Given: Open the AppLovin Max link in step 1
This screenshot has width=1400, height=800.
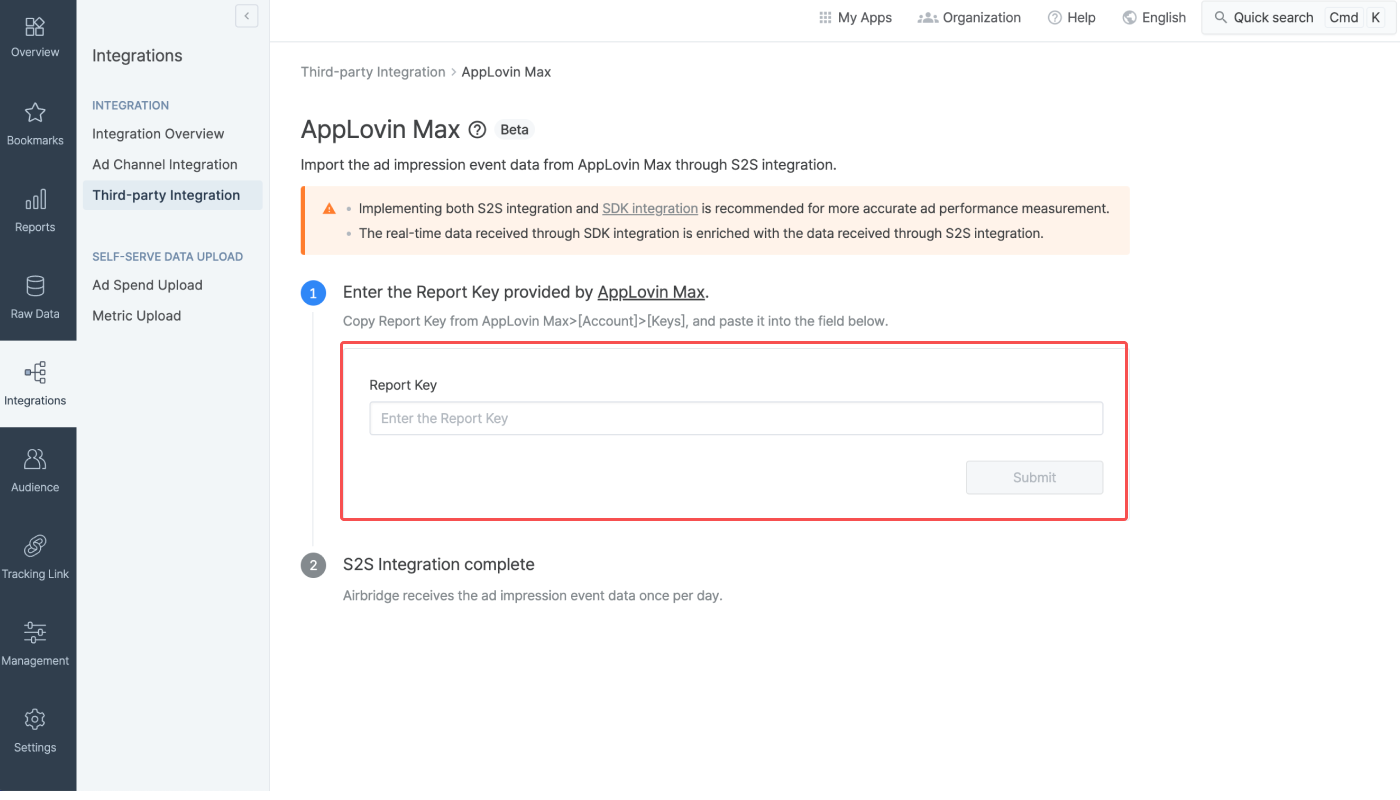Looking at the screenshot, I should pos(651,292).
